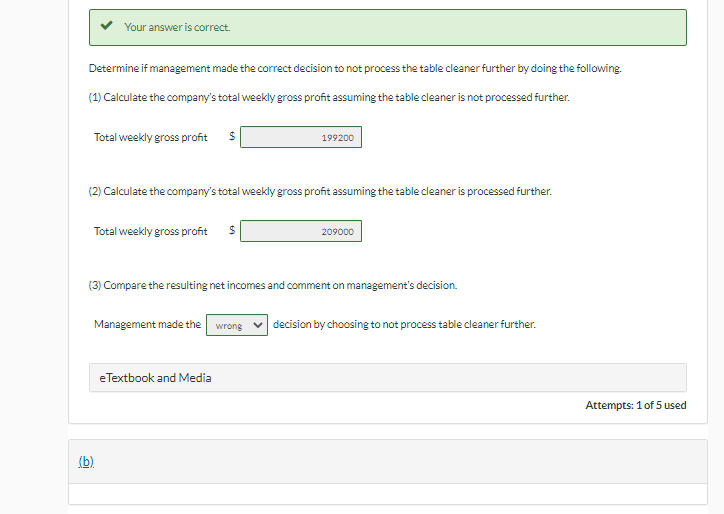Focus the 199200 gross profit field
Screen dimensions: 724x514
(301, 137)
